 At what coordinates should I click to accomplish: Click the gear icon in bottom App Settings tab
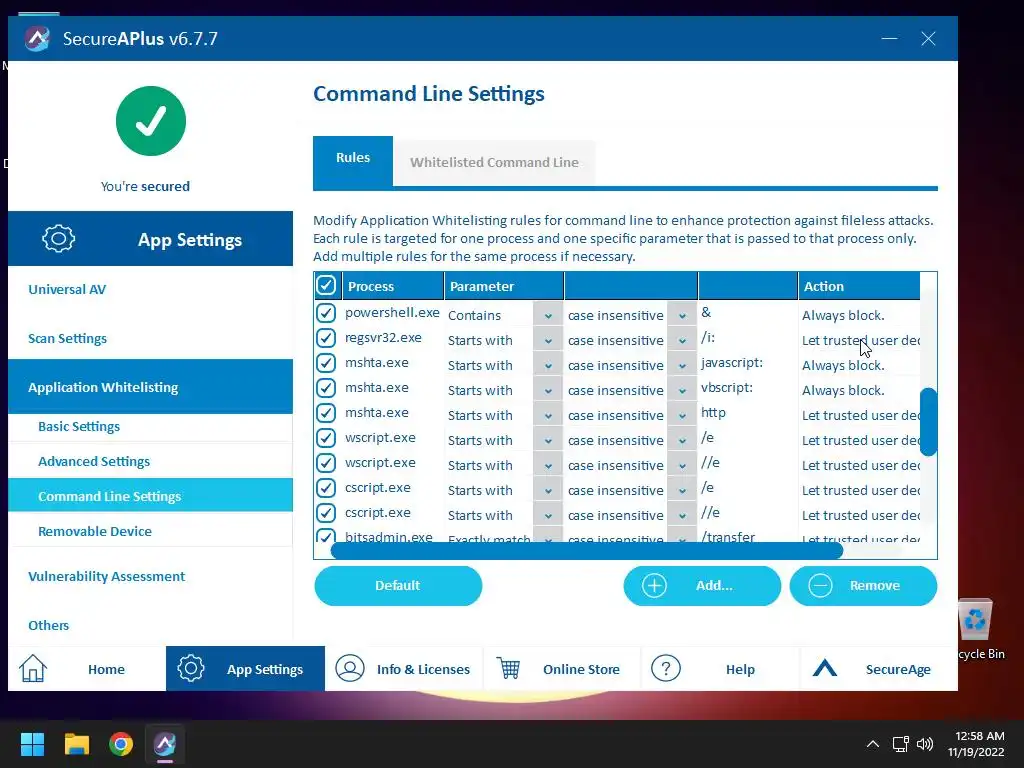191,669
